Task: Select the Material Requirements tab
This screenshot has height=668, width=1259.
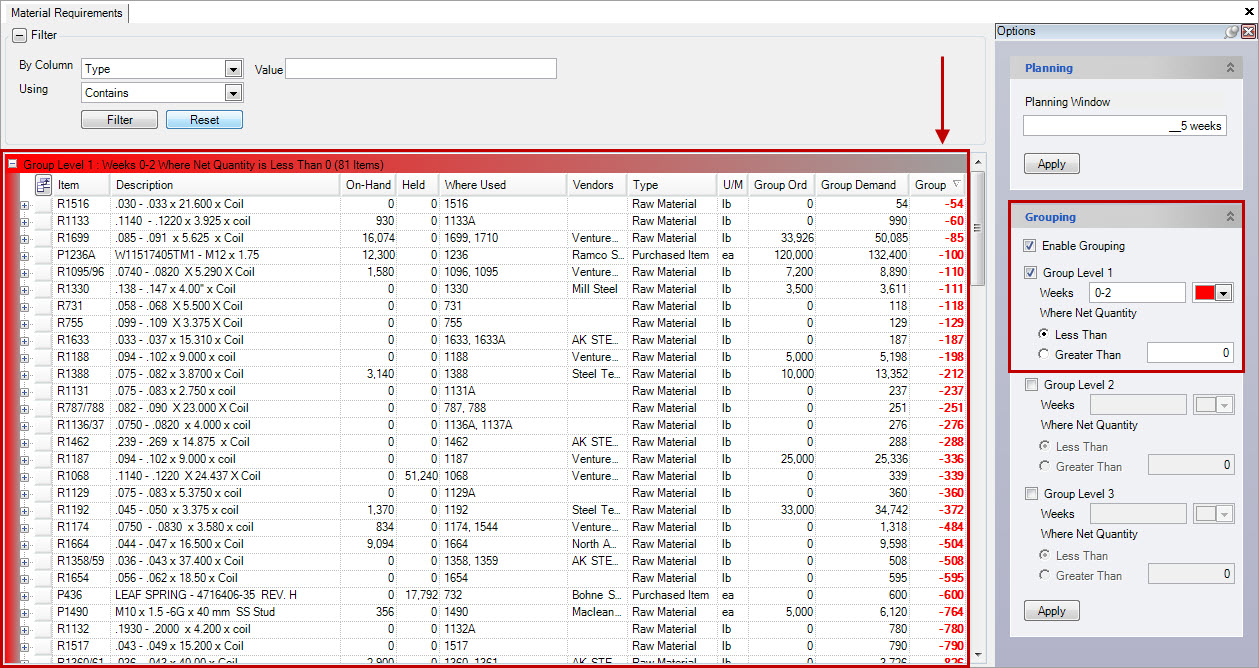Action: (x=66, y=13)
